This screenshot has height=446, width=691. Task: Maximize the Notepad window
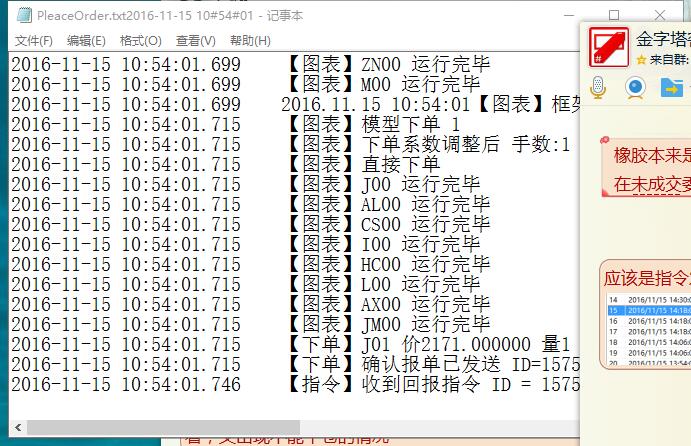click(613, 15)
